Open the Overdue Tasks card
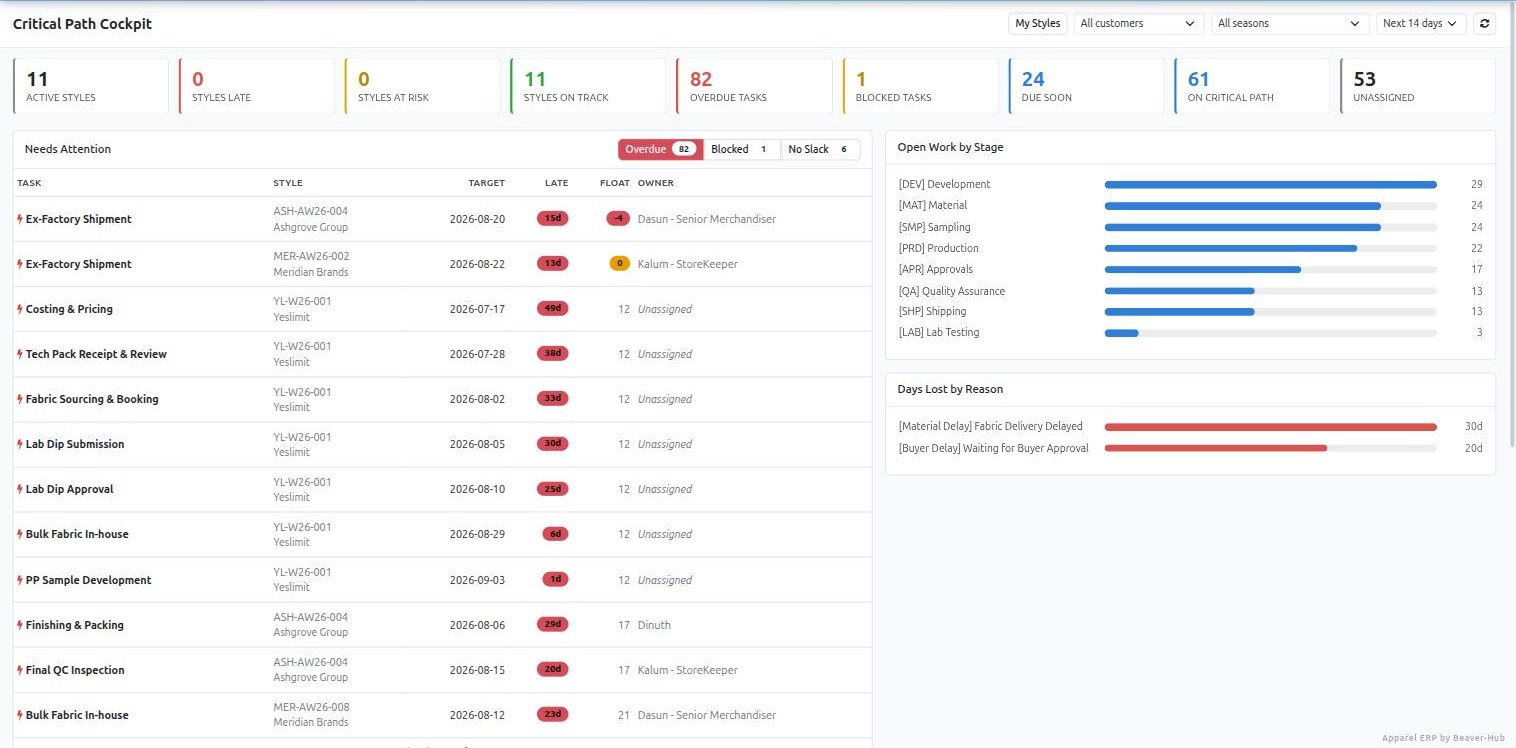The width and height of the screenshot is (1516, 748). [x=754, y=86]
